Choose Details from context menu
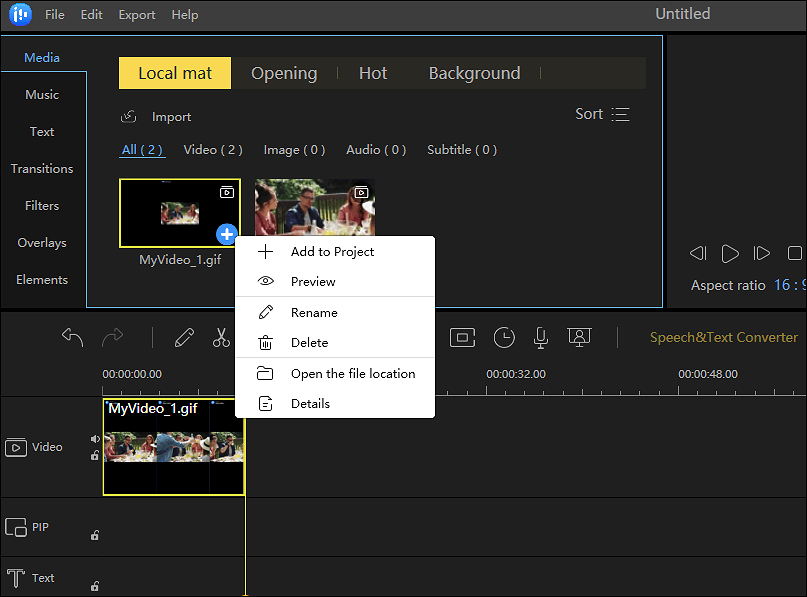Image resolution: width=807 pixels, height=597 pixels. [x=335, y=403]
